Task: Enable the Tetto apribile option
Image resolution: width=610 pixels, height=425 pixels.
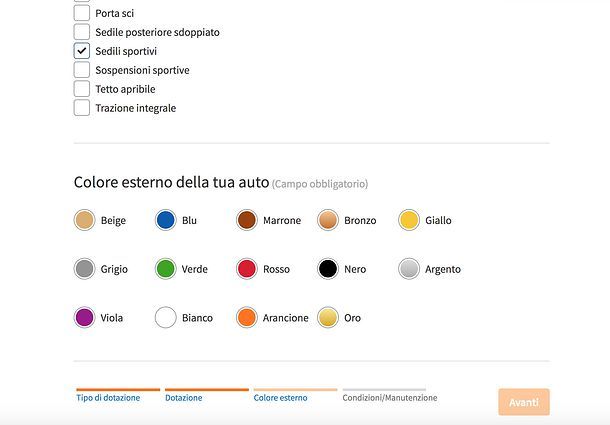Action: (x=82, y=89)
